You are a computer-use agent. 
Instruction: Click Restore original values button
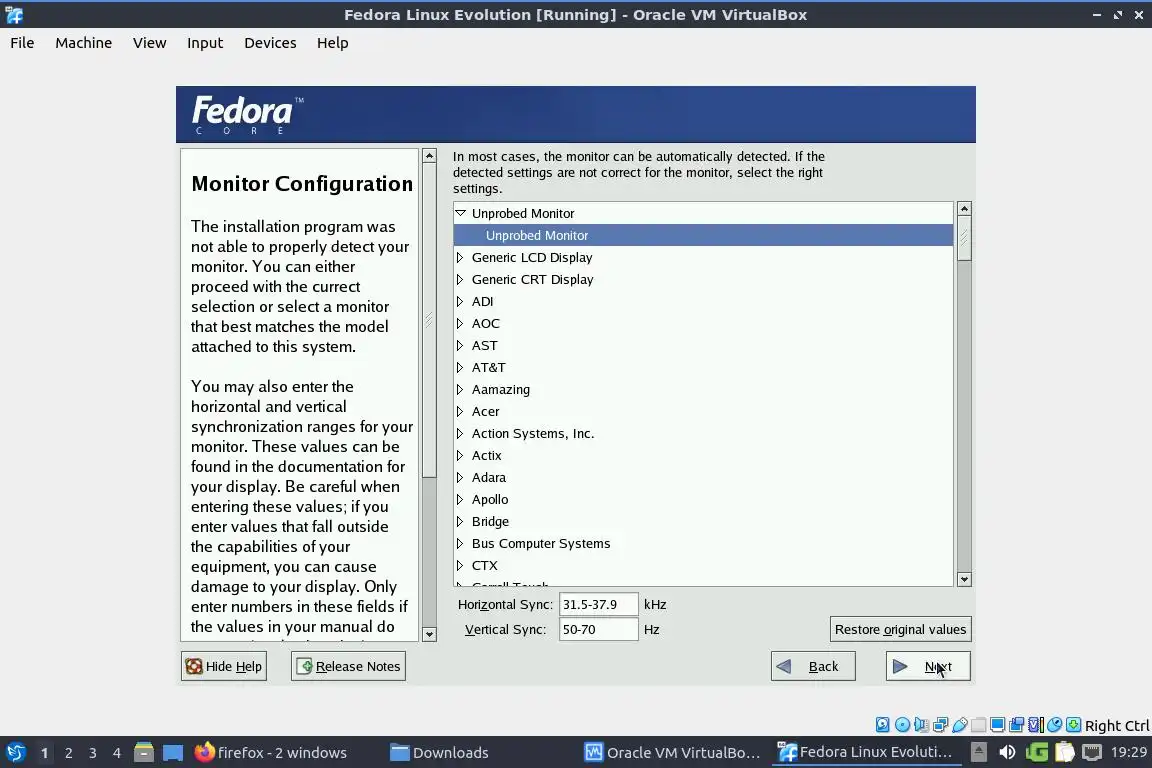point(901,629)
